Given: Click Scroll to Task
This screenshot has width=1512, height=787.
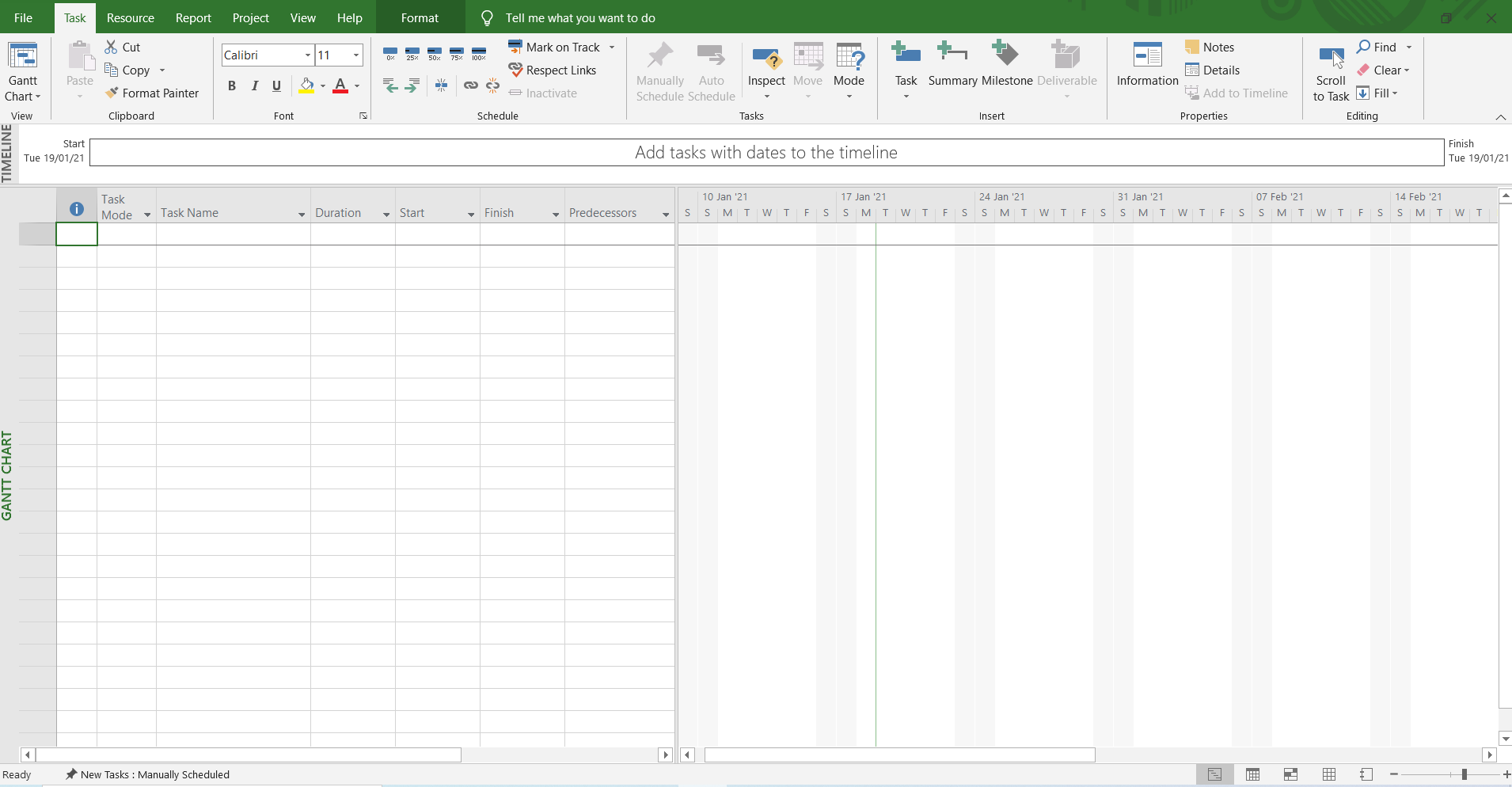Looking at the screenshot, I should 1331,73.
